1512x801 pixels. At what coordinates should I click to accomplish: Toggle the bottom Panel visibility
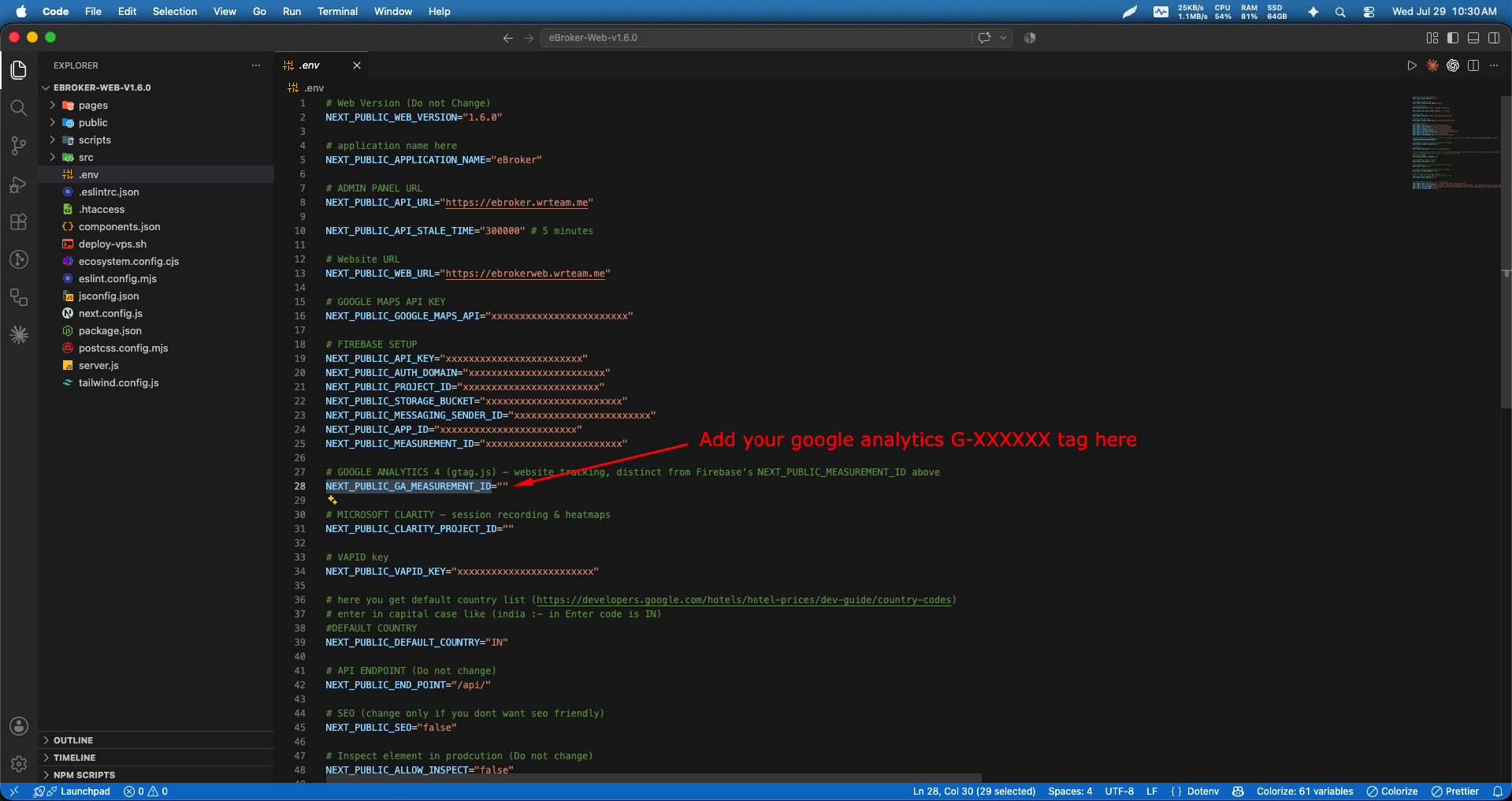(1473, 38)
